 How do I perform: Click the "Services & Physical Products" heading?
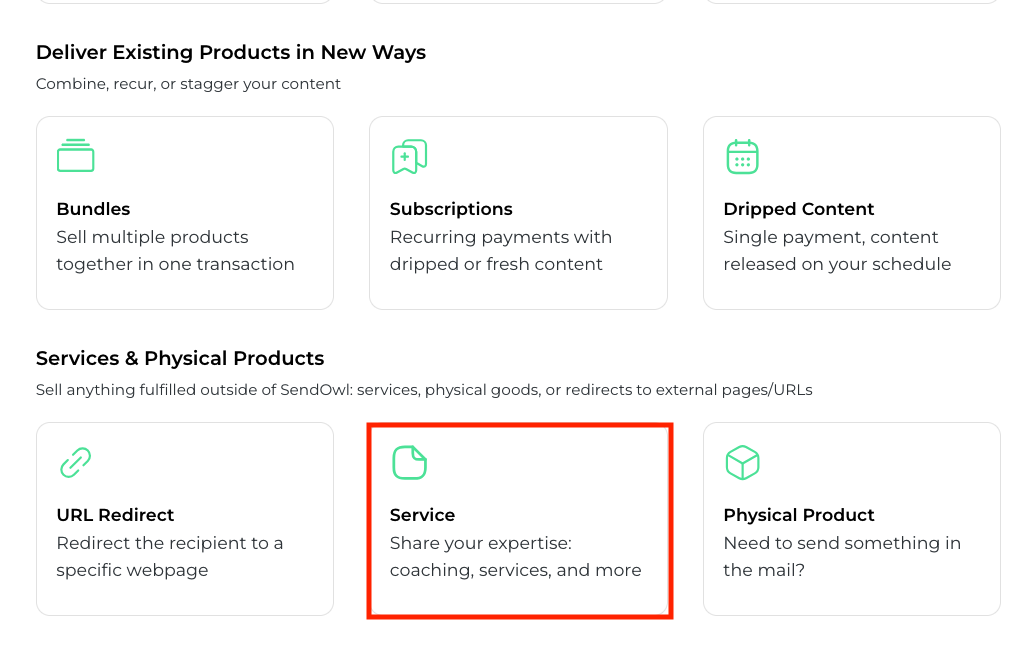click(180, 358)
